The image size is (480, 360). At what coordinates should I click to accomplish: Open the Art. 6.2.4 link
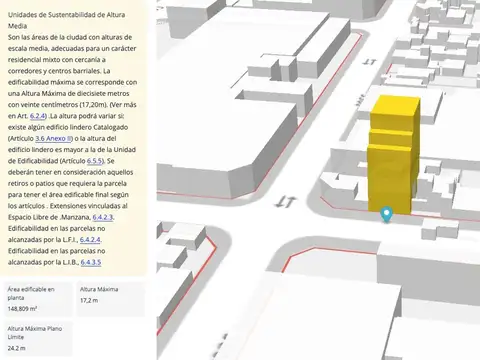click(37, 116)
